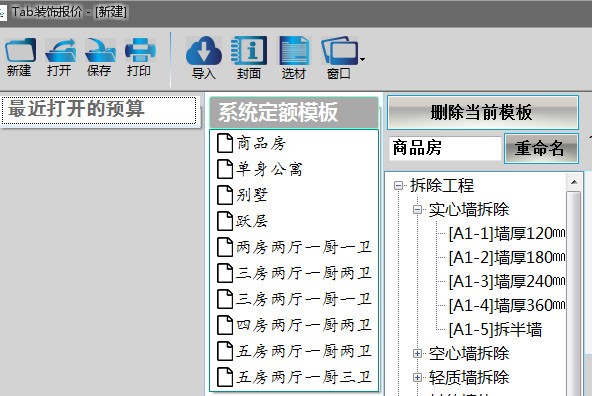Click the template name field containing 商品房

pyautogui.click(x=445, y=148)
